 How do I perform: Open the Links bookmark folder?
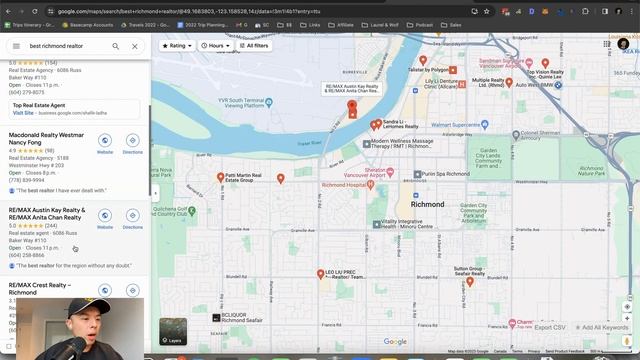310,25
